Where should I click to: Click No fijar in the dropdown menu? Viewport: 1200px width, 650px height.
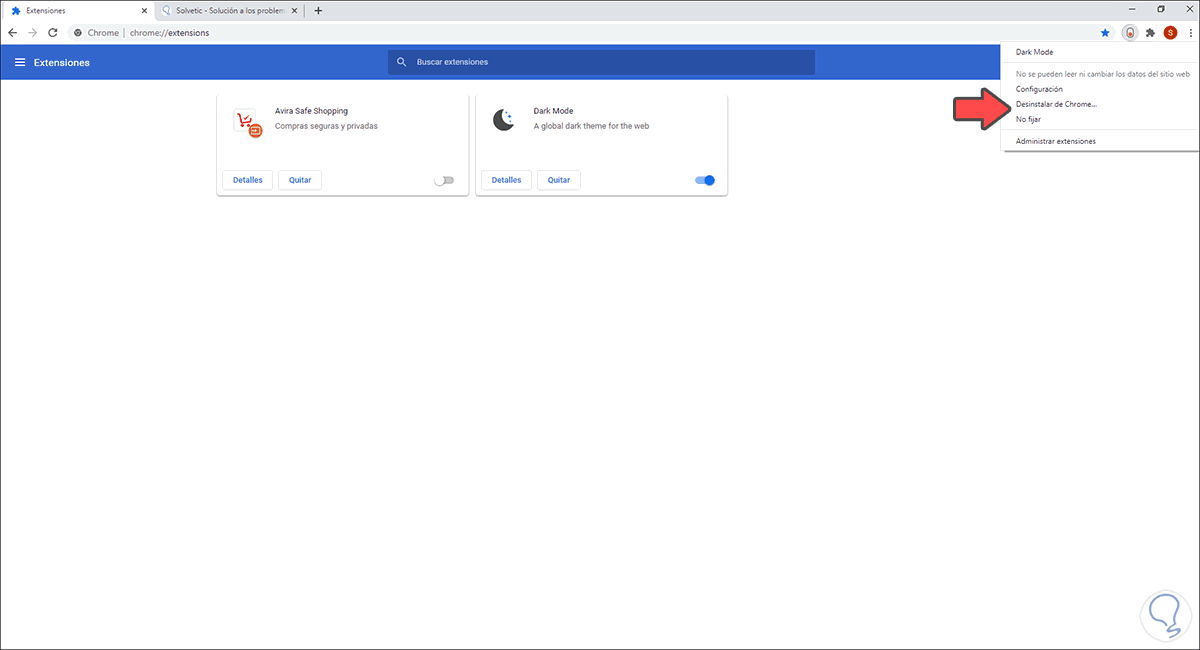(1028, 118)
